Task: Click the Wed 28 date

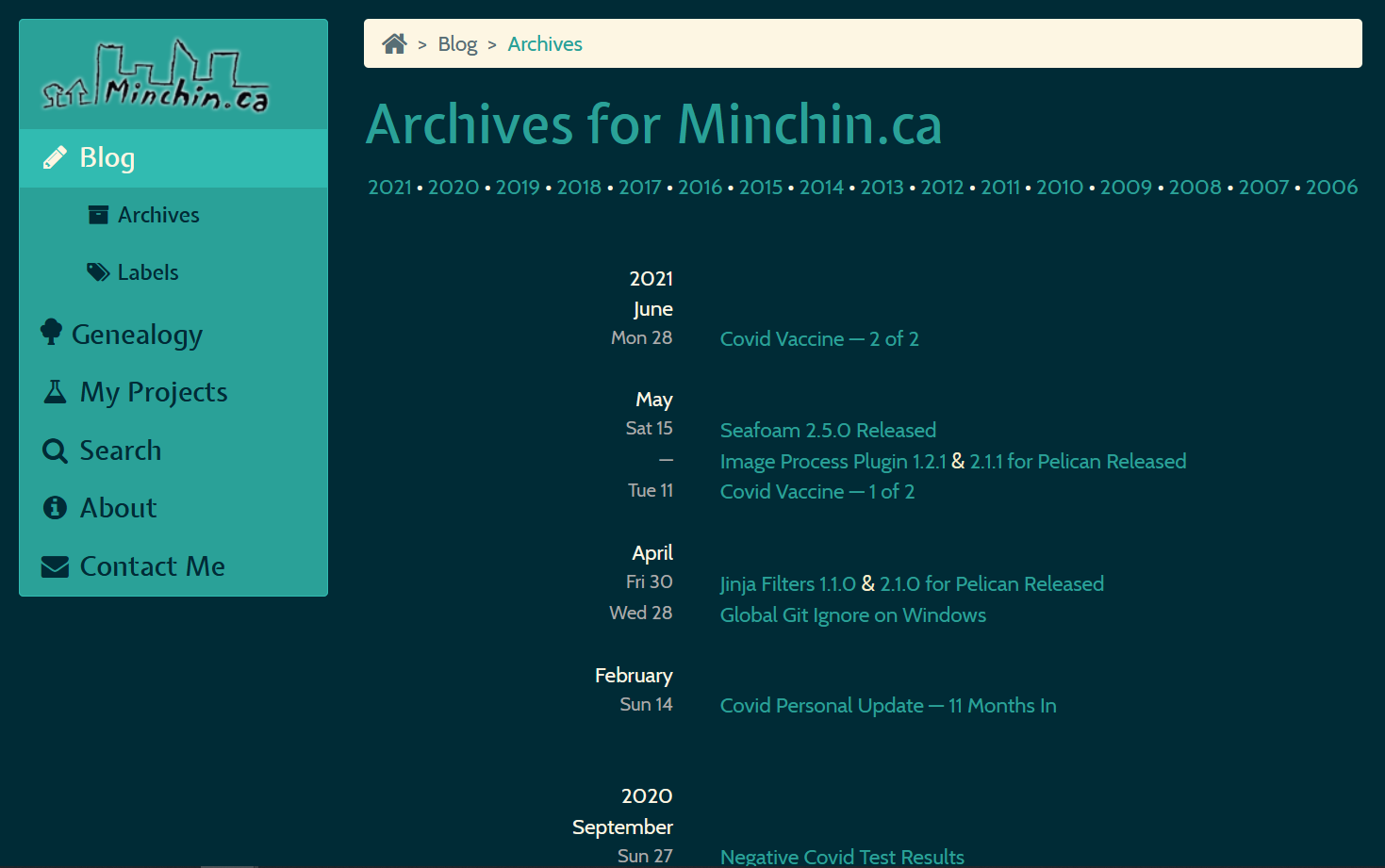Action: pos(640,613)
